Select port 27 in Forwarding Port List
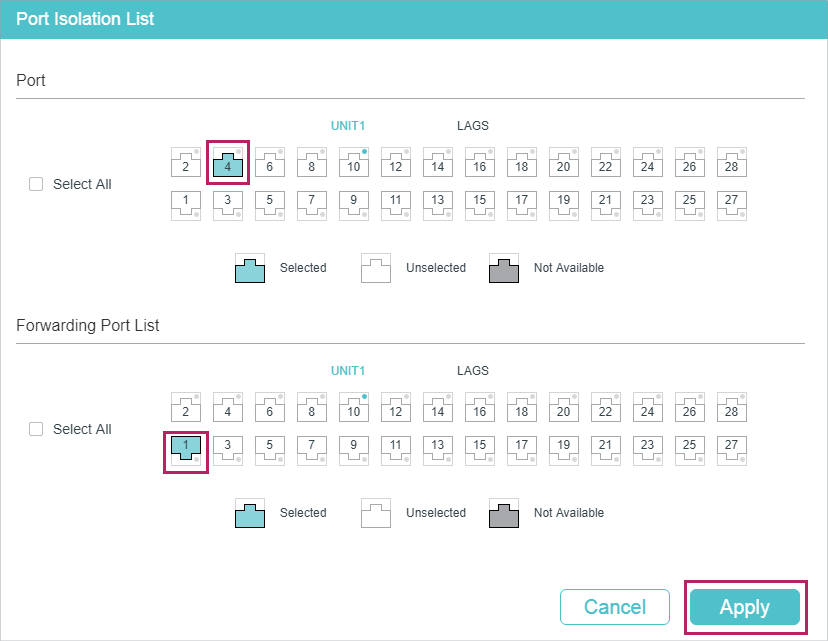Viewport: 828px width, 641px height. coord(731,450)
